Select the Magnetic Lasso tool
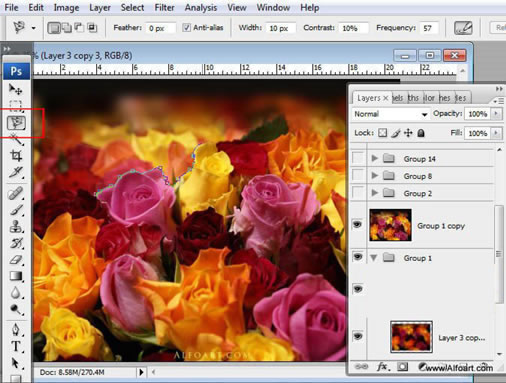This screenshot has height=383, width=506. [x=16, y=123]
